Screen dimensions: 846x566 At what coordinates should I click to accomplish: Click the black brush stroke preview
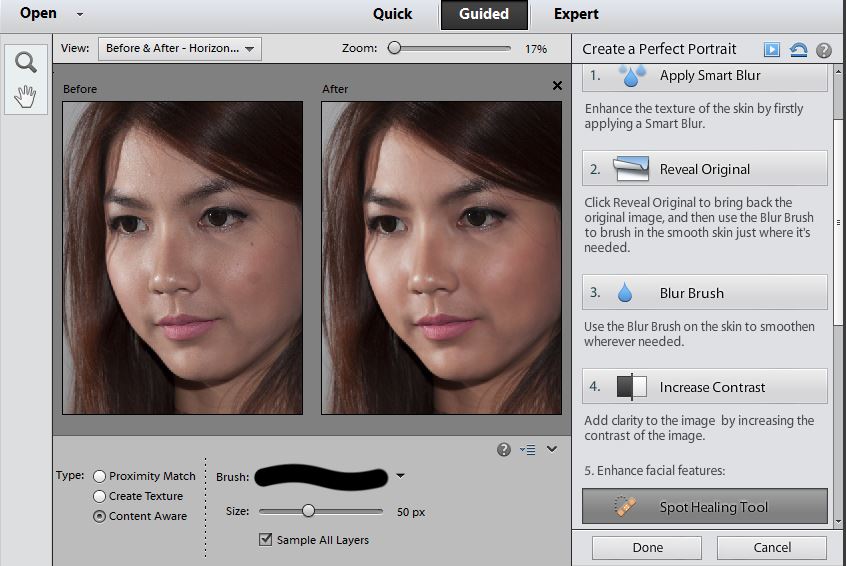coord(321,476)
